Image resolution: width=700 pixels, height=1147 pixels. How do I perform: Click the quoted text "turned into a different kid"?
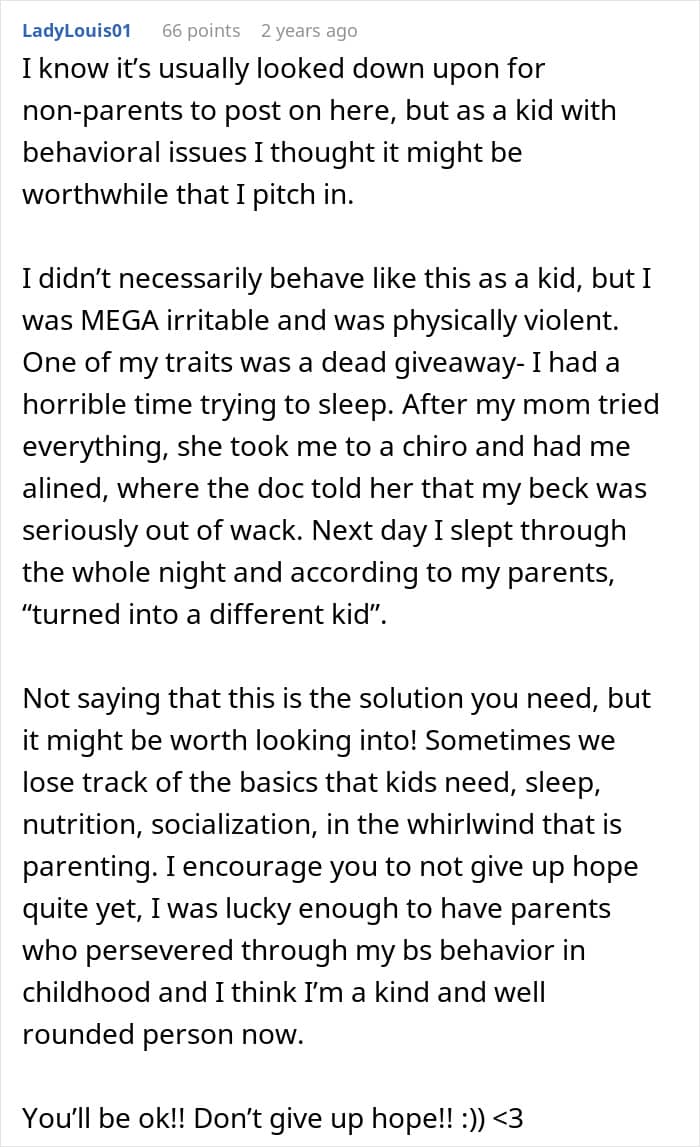point(204,614)
